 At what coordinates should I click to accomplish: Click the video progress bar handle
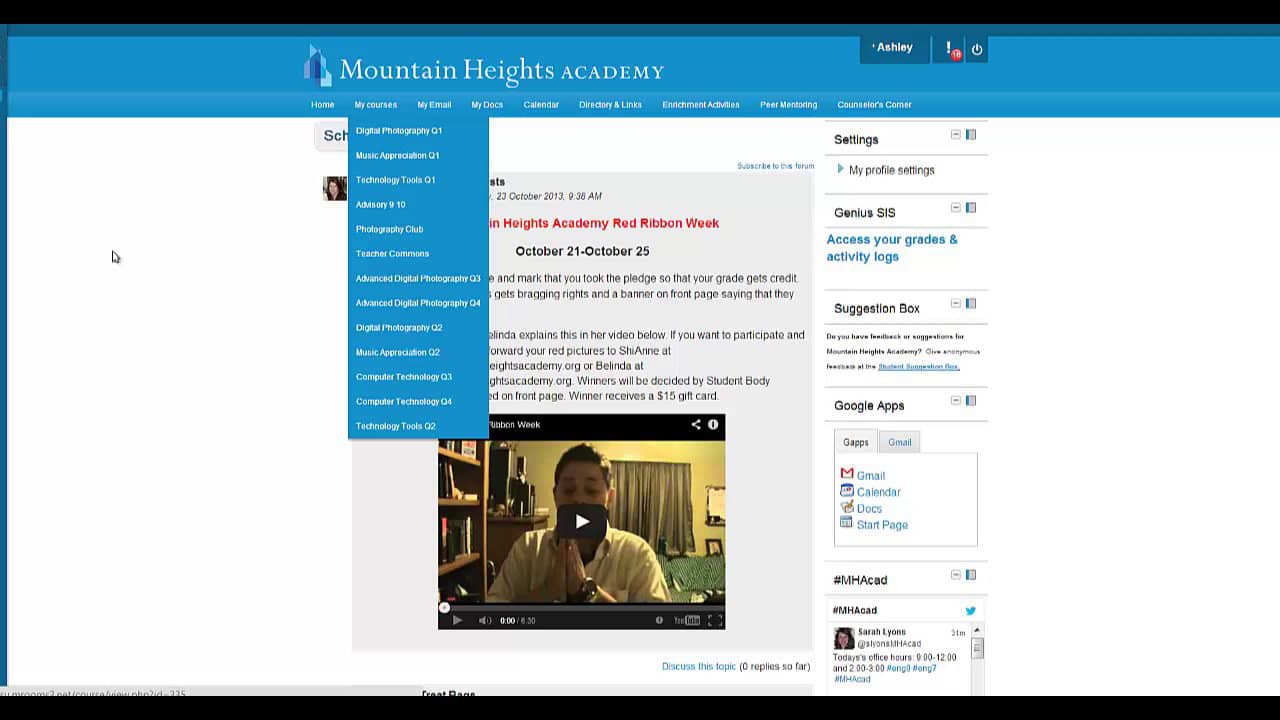point(444,607)
